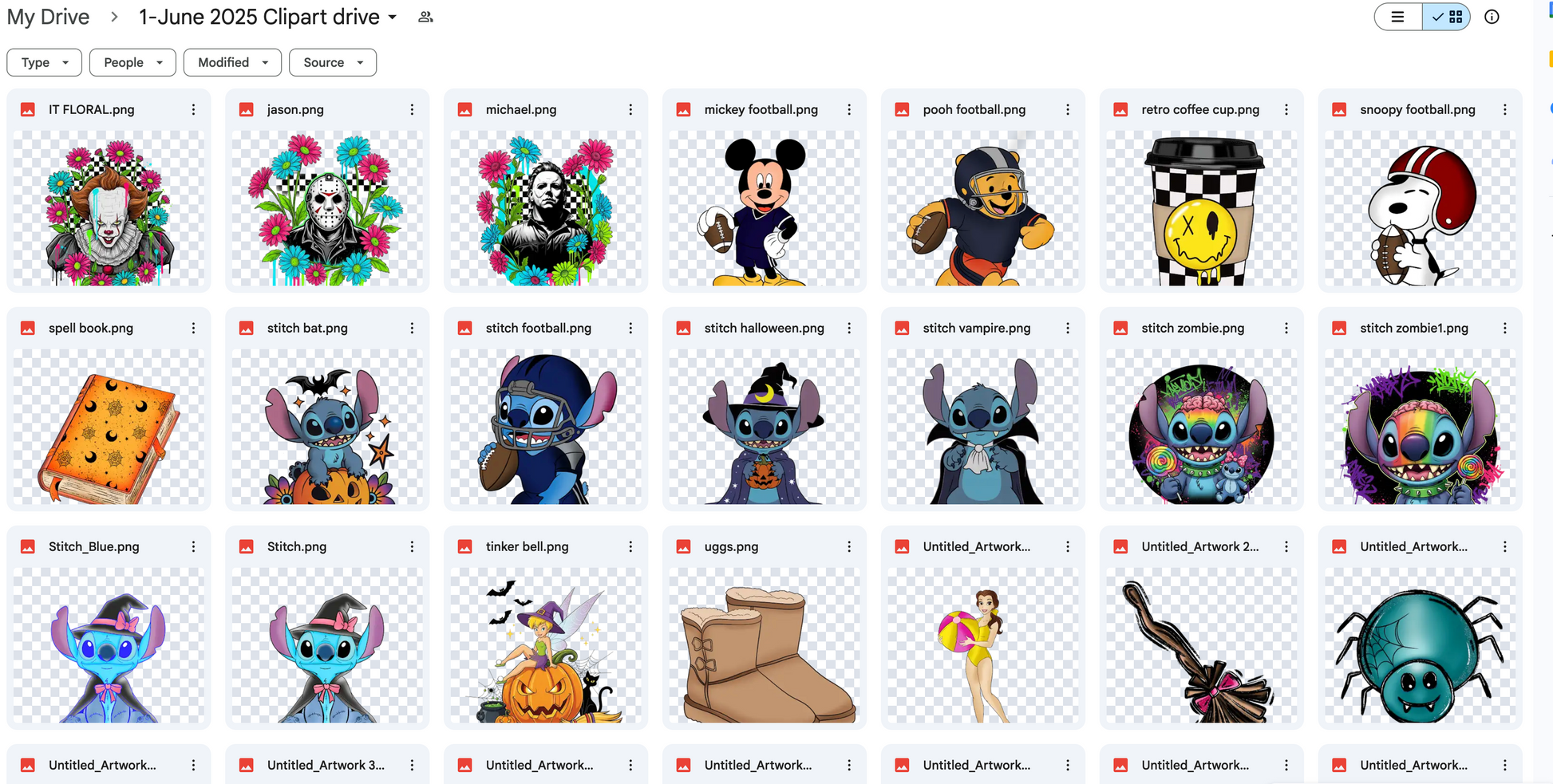Switch to grid layout view
1553x784 pixels.
(1447, 17)
